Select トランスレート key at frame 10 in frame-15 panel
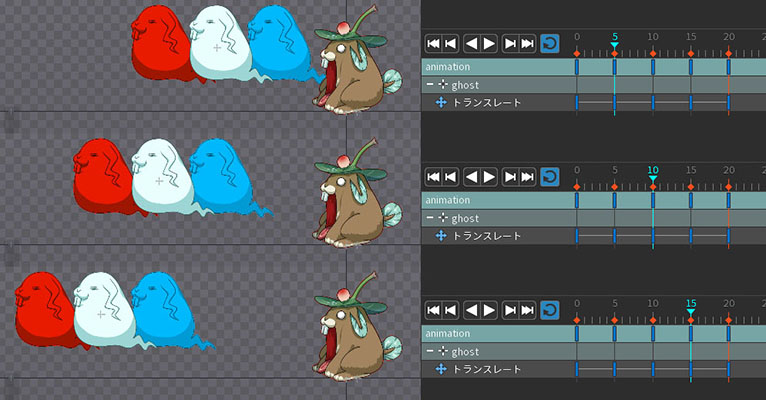 tap(653, 369)
